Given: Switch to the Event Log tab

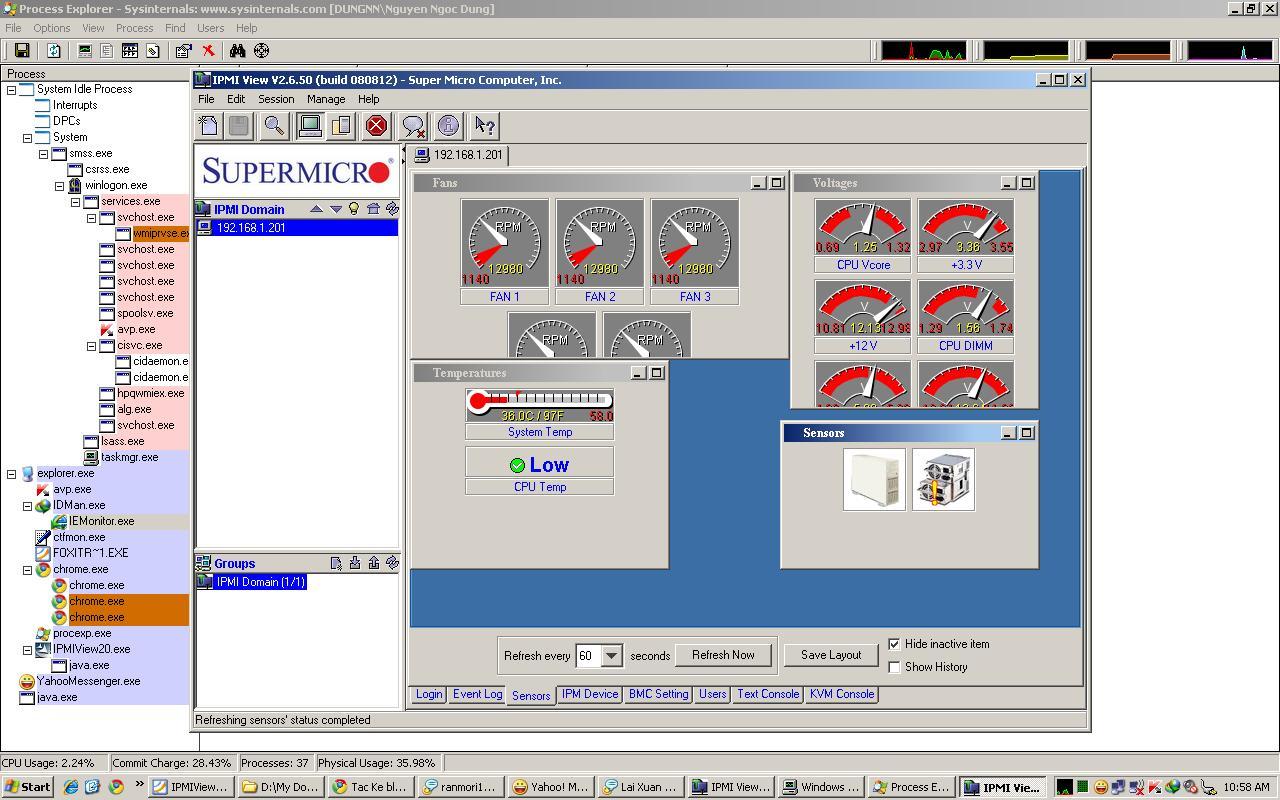Looking at the screenshot, I should pyautogui.click(x=477, y=694).
